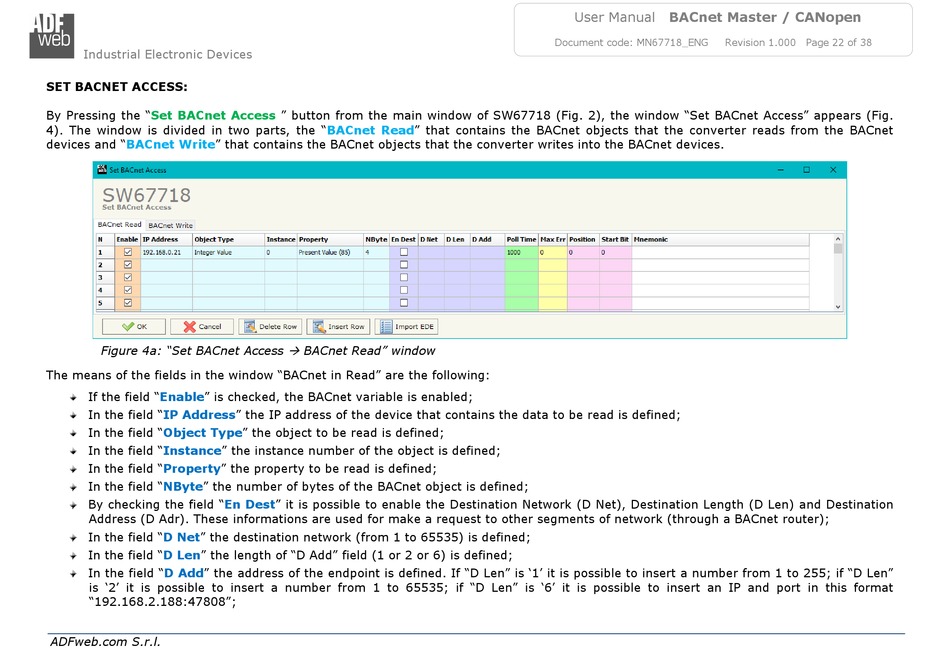Click the Position cell in row 1
The image size is (950, 659).
(x=583, y=252)
